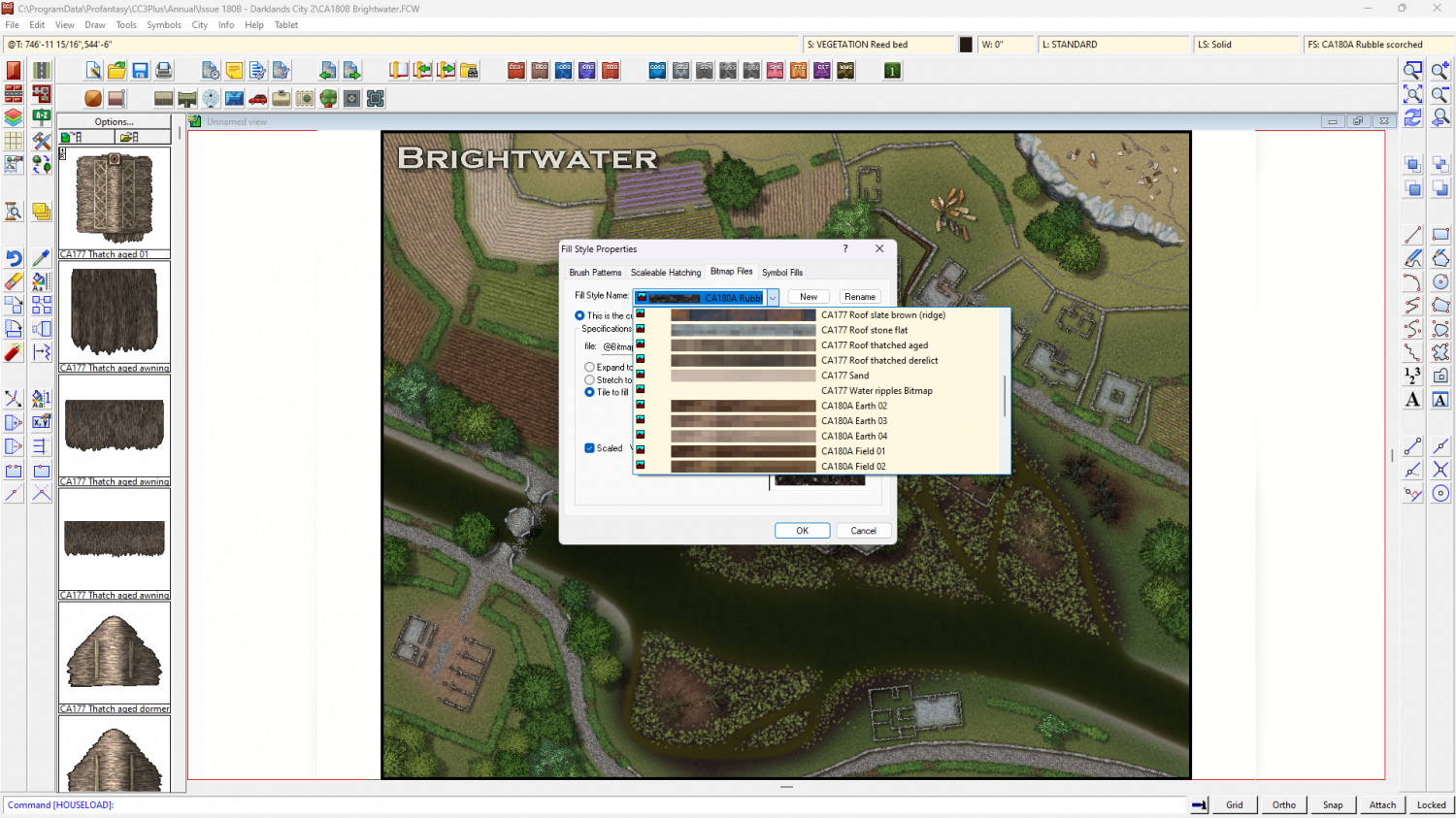
Task: Click the Zoom Extents icon
Action: 1413,94
